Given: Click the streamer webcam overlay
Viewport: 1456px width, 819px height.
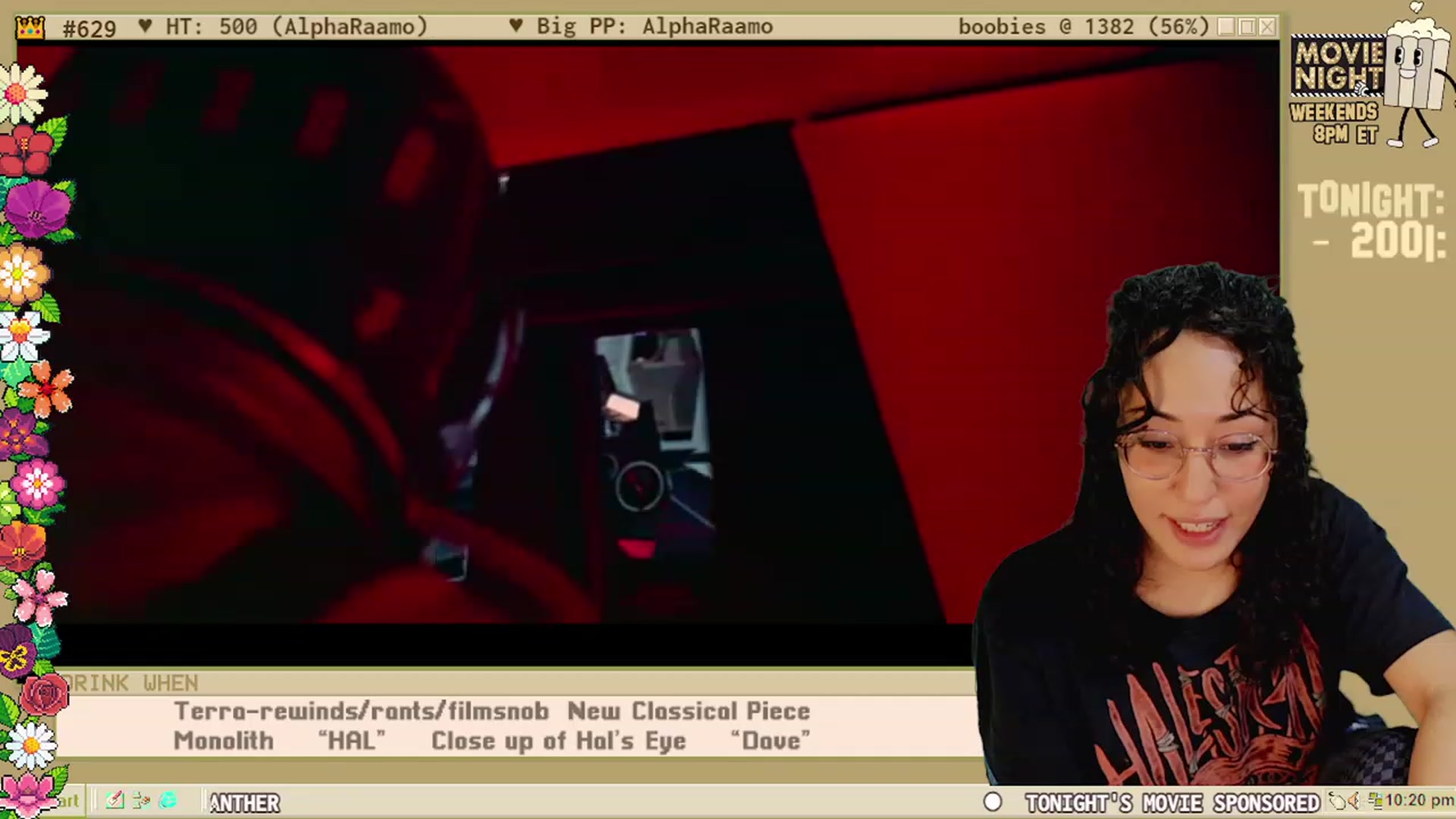Looking at the screenshot, I should 1213,523.
